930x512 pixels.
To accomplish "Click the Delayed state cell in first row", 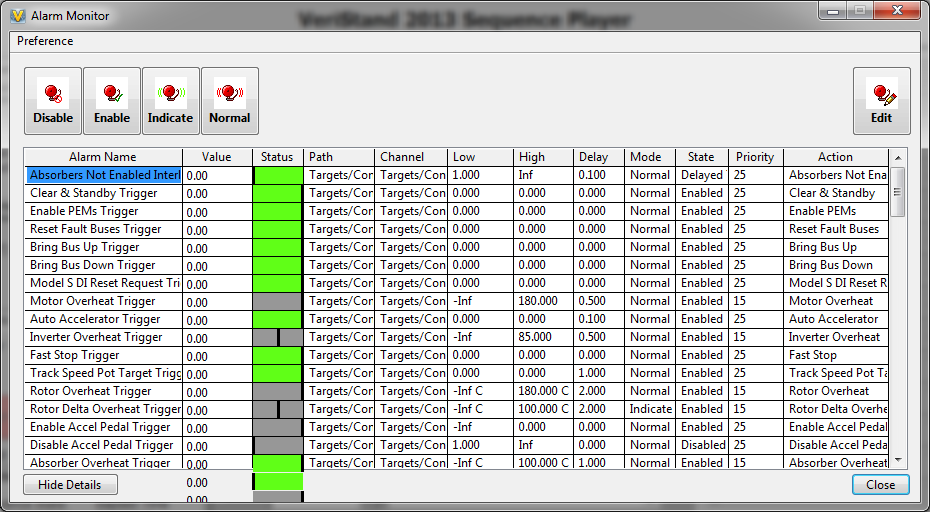I will point(702,175).
